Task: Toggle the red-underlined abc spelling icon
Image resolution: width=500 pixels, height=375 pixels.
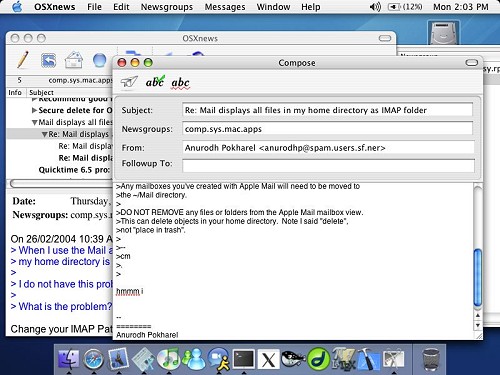Action: click(x=180, y=83)
